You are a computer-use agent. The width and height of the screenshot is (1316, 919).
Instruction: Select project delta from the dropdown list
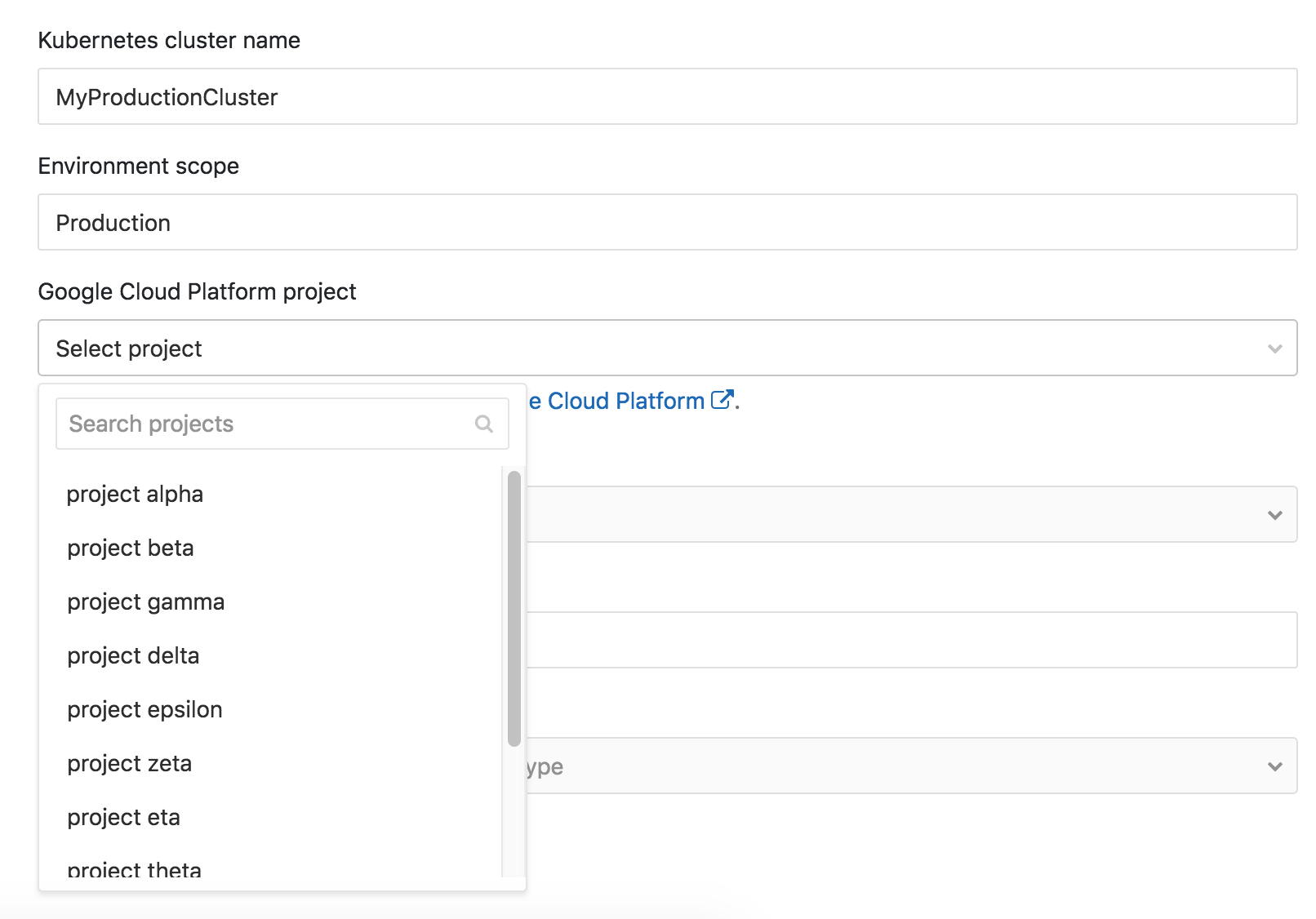(133, 655)
